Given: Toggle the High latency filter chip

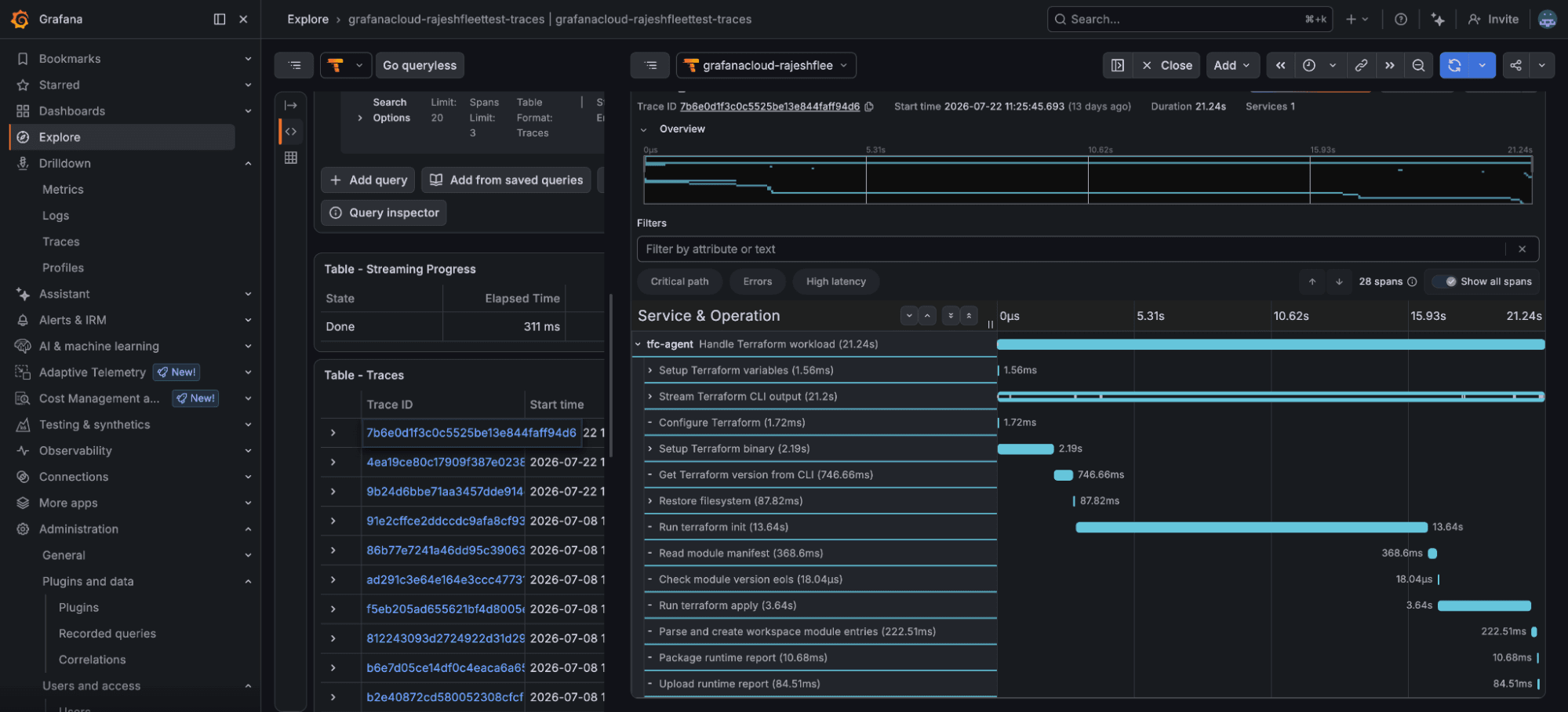Looking at the screenshot, I should (x=836, y=282).
